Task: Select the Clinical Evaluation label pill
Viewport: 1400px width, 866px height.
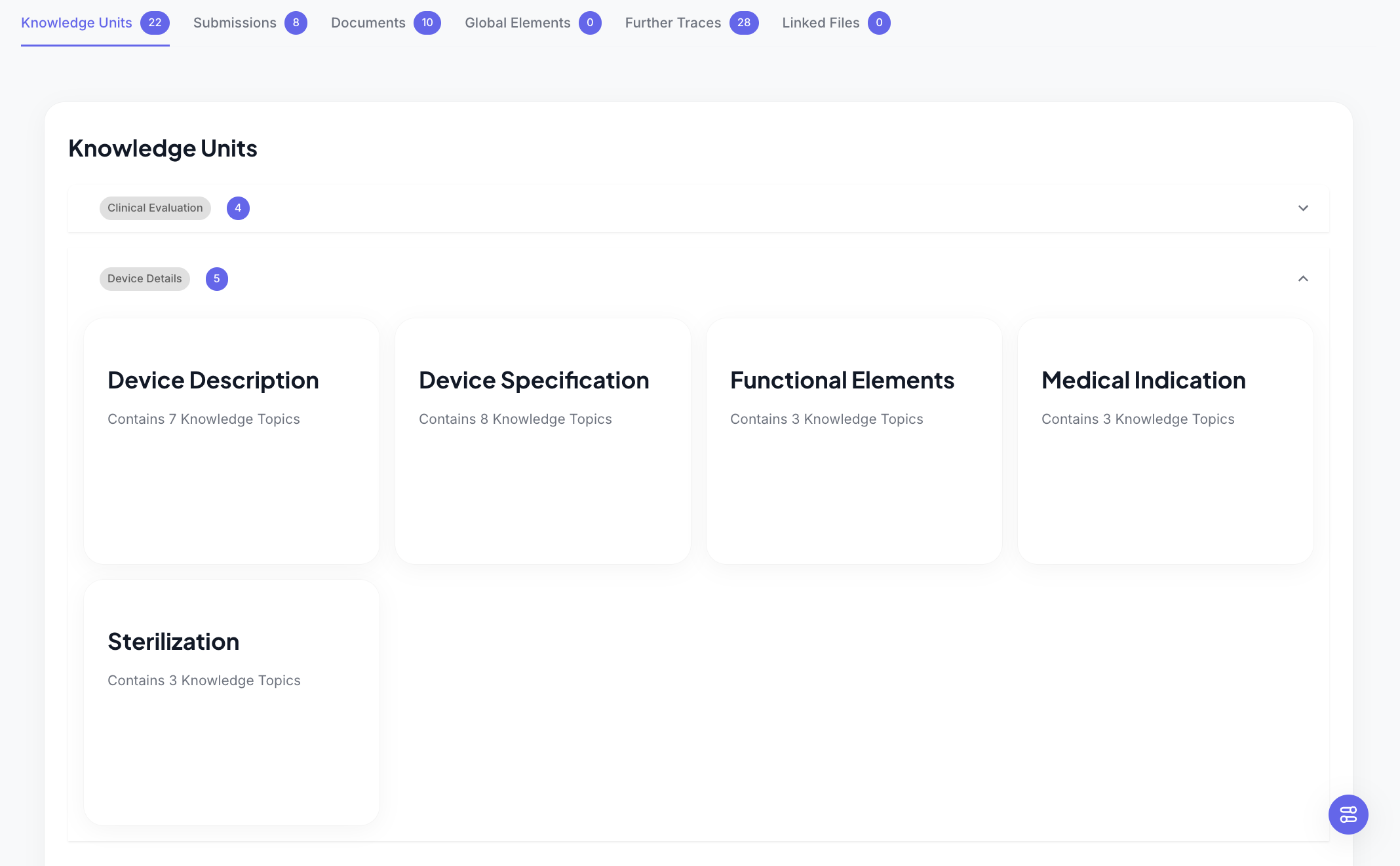Action: (155, 208)
